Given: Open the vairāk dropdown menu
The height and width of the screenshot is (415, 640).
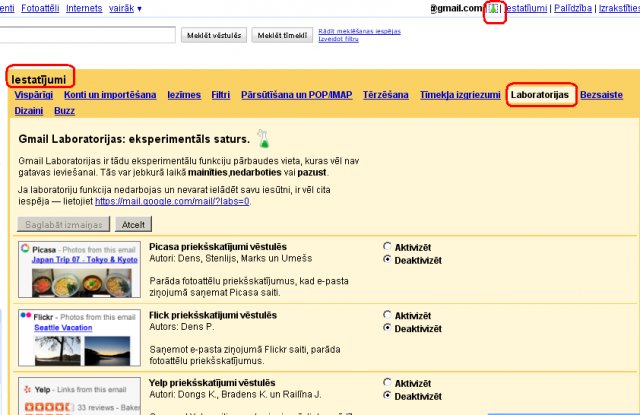Looking at the screenshot, I should pos(125,8).
